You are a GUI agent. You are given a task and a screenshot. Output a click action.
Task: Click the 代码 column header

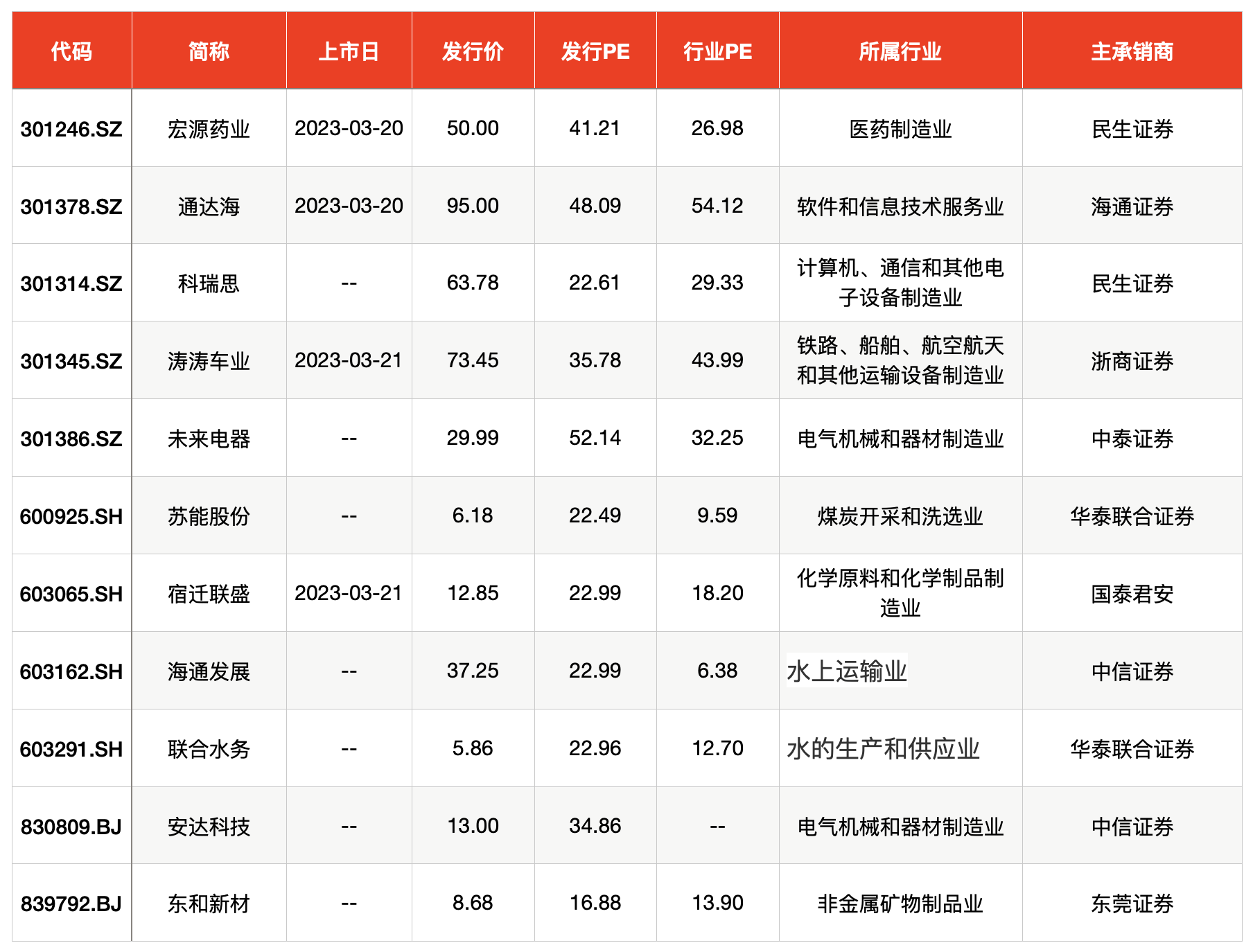coord(71,51)
